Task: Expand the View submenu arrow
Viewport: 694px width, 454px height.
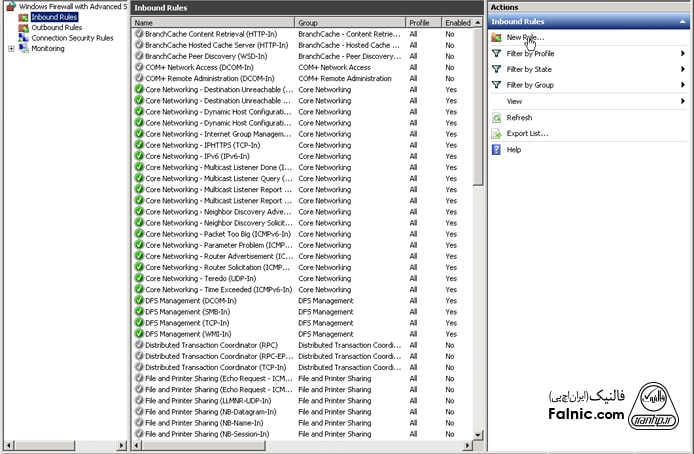Action: click(682, 101)
